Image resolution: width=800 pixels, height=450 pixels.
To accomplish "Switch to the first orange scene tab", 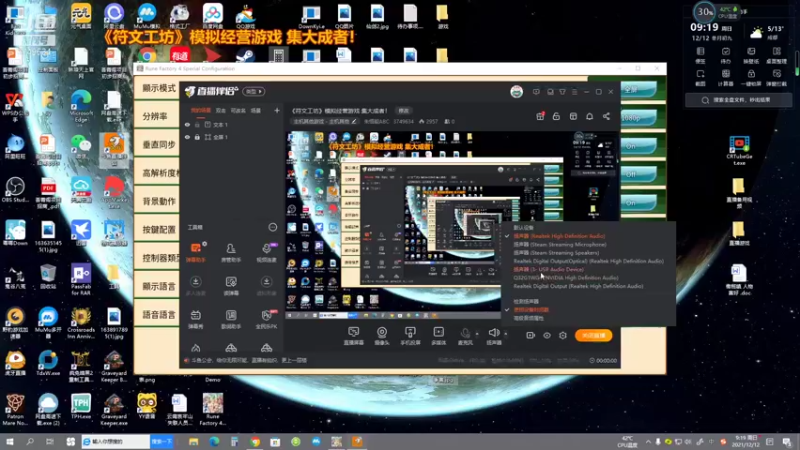I will point(201,110).
